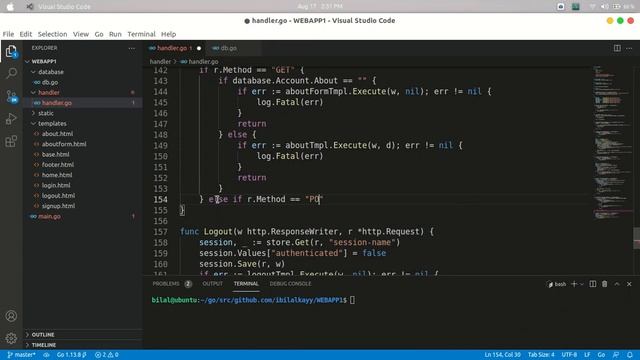The image size is (640, 360).
Task: Open the Explorer view in activity bar
Action: click(x=11, y=51)
